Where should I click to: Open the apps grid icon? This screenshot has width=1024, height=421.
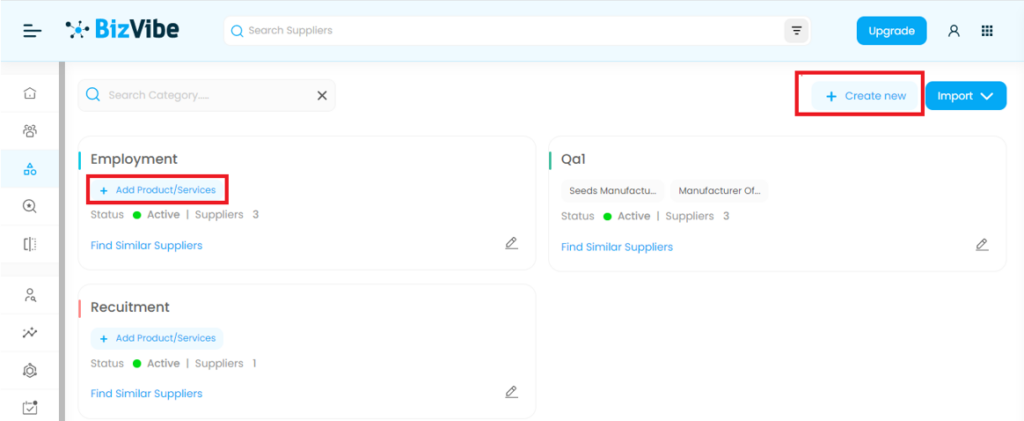click(987, 31)
